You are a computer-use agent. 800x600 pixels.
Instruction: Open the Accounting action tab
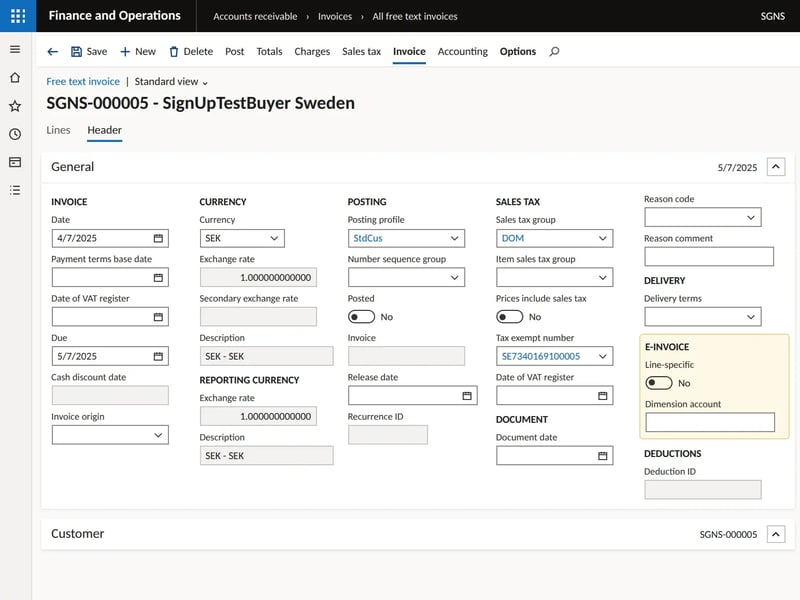tap(462, 52)
